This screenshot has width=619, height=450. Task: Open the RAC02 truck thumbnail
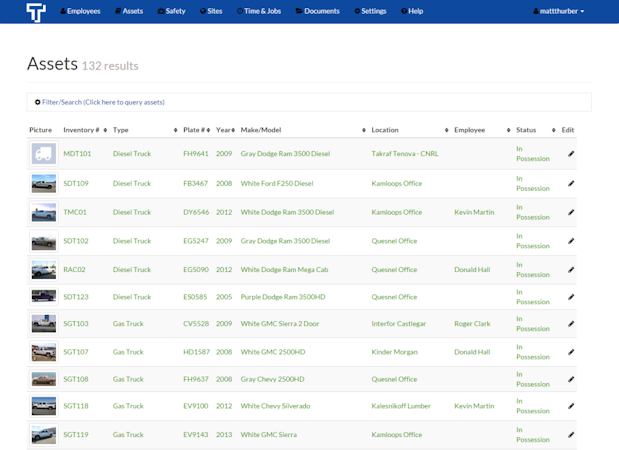coord(44,270)
